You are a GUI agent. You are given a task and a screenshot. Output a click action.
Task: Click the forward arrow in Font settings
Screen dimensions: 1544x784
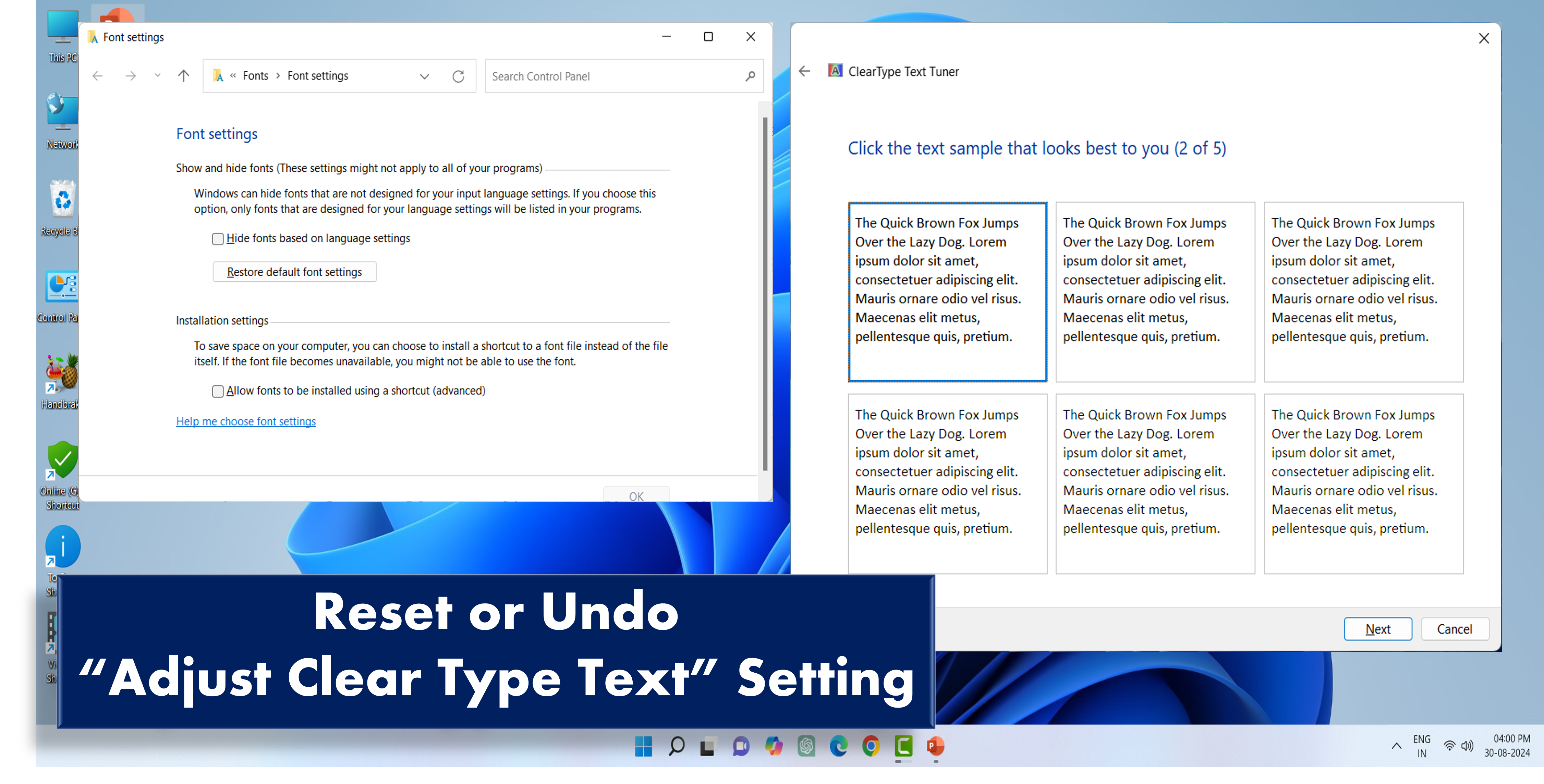point(131,76)
